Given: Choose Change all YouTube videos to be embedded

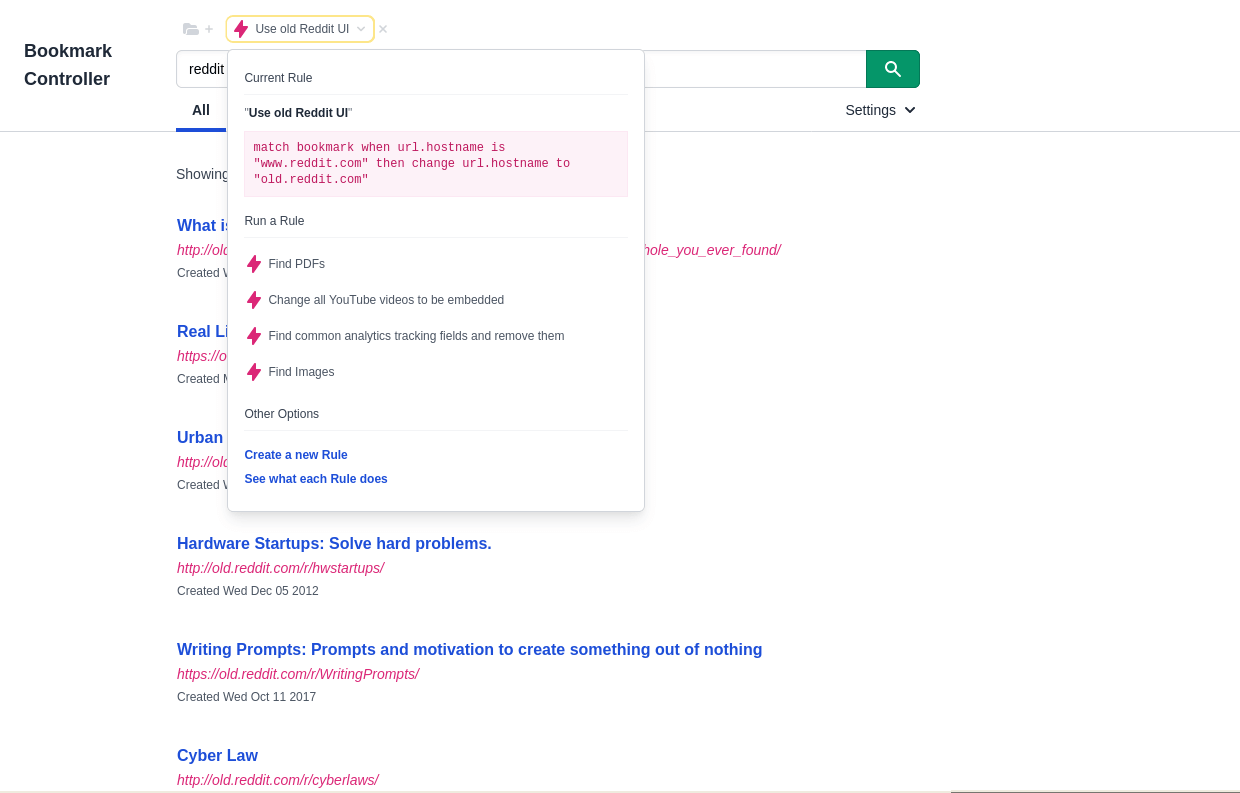Looking at the screenshot, I should click(x=387, y=300).
